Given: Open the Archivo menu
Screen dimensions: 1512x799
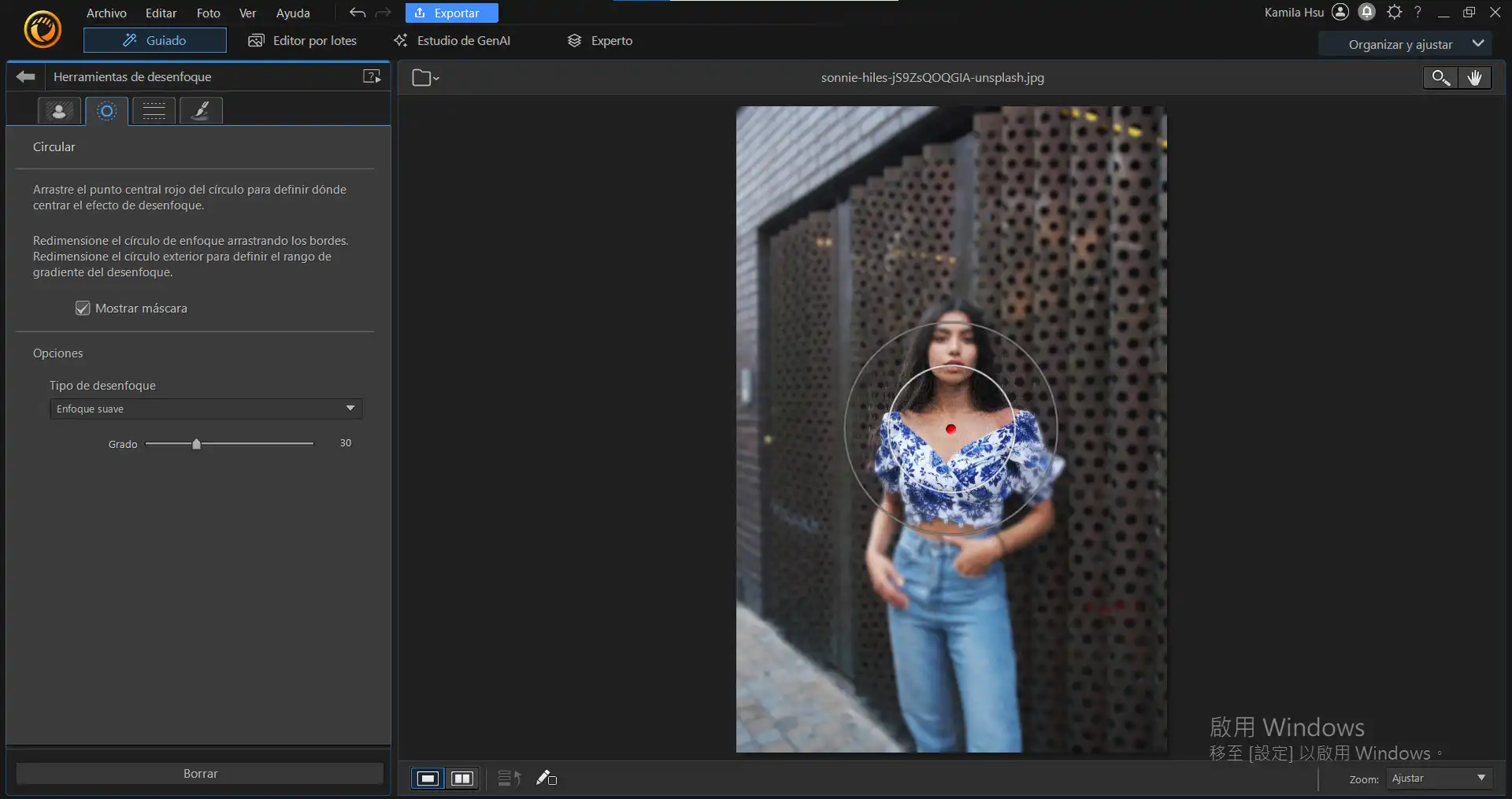Looking at the screenshot, I should click(106, 13).
